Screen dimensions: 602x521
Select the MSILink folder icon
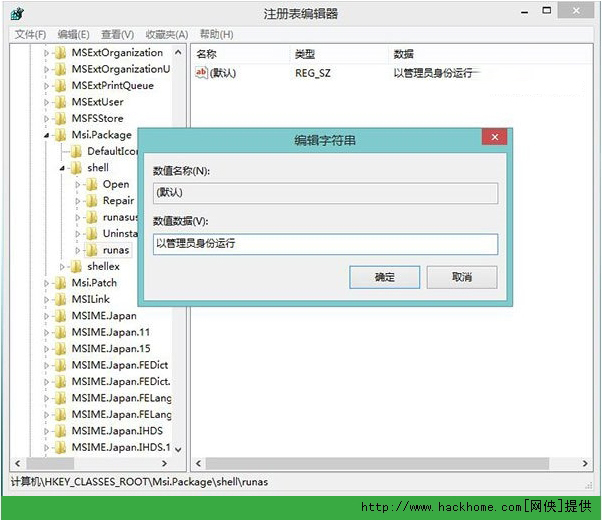click(60, 300)
